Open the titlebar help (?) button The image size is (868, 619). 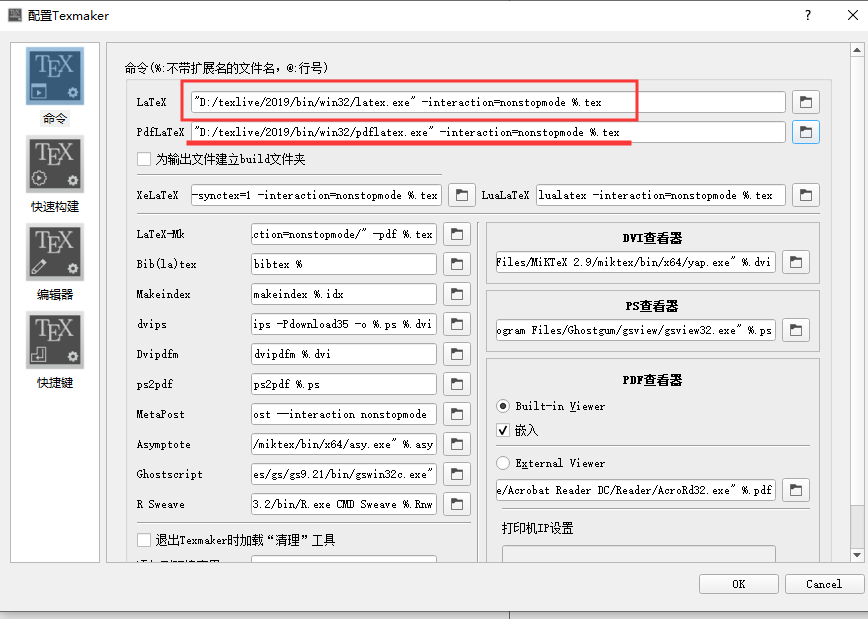point(807,15)
